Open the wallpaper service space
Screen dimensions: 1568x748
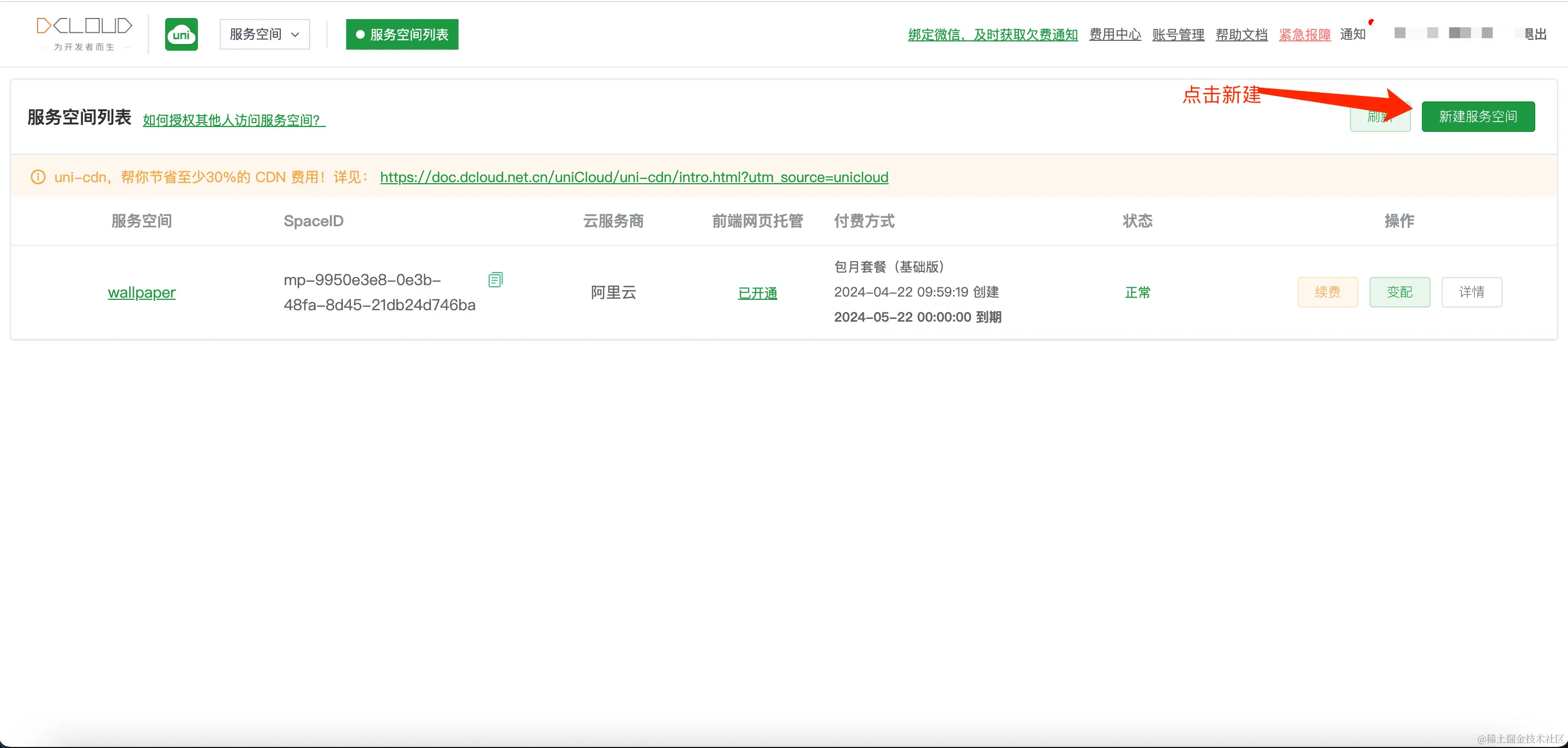[x=141, y=292]
